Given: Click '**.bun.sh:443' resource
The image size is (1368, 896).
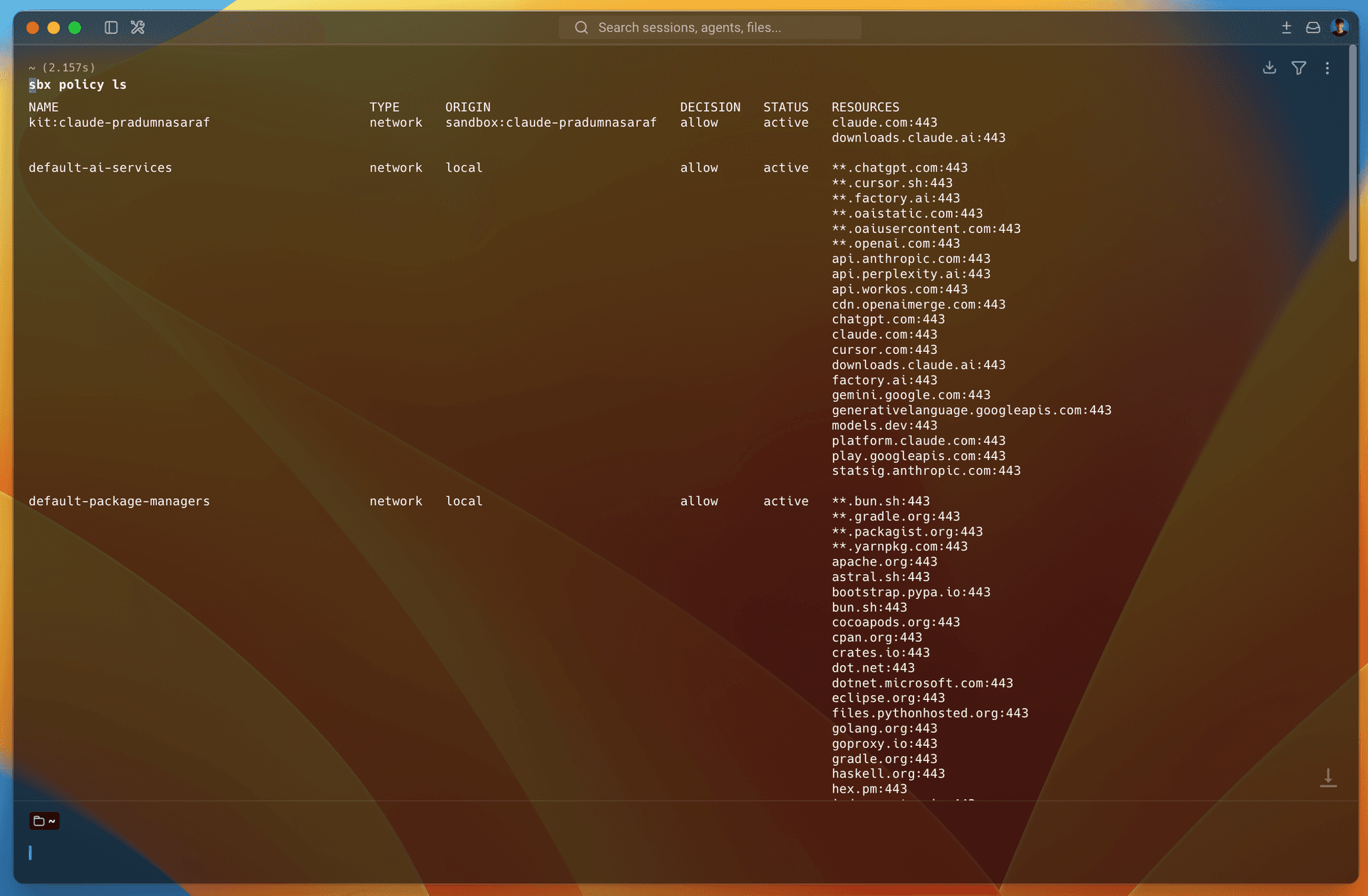Looking at the screenshot, I should [881, 501].
